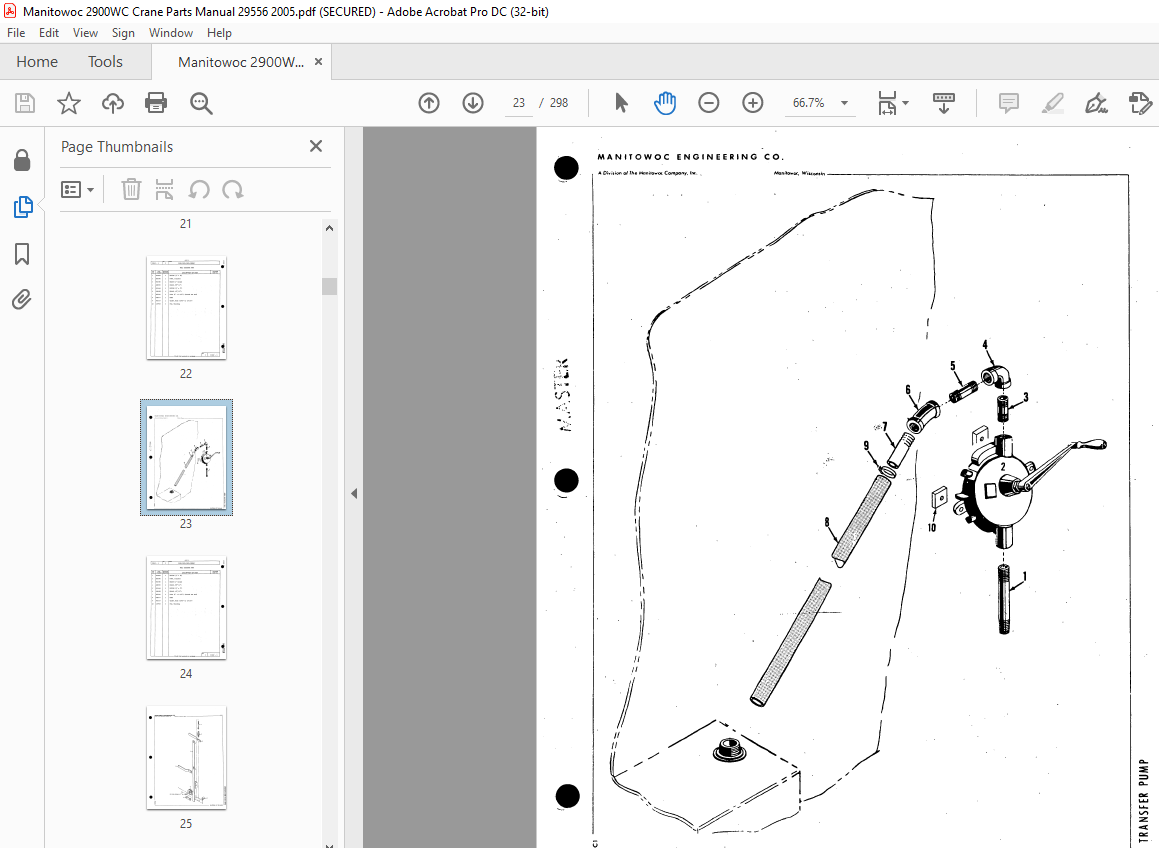1159x848 pixels.
Task: Rotate page clockwise in thumbnails
Action: pyautogui.click(x=233, y=189)
